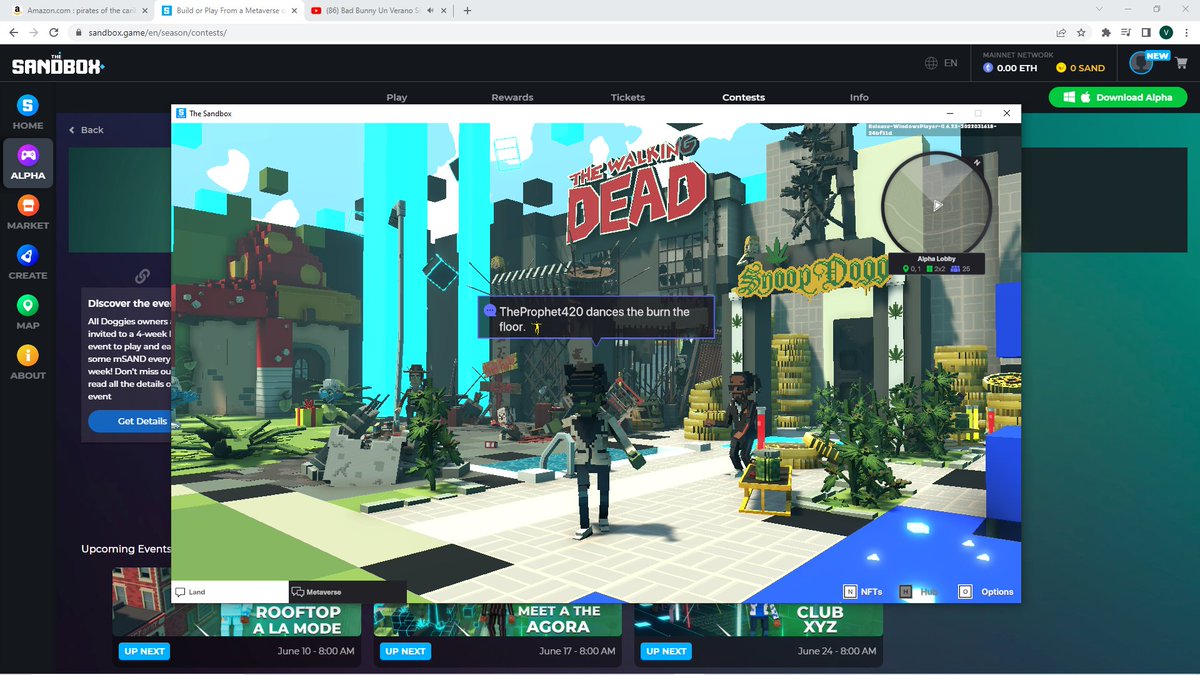The width and height of the screenshot is (1200, 675).
Task: Click the SAND coin icon
Action: [x=1061, y=68]
